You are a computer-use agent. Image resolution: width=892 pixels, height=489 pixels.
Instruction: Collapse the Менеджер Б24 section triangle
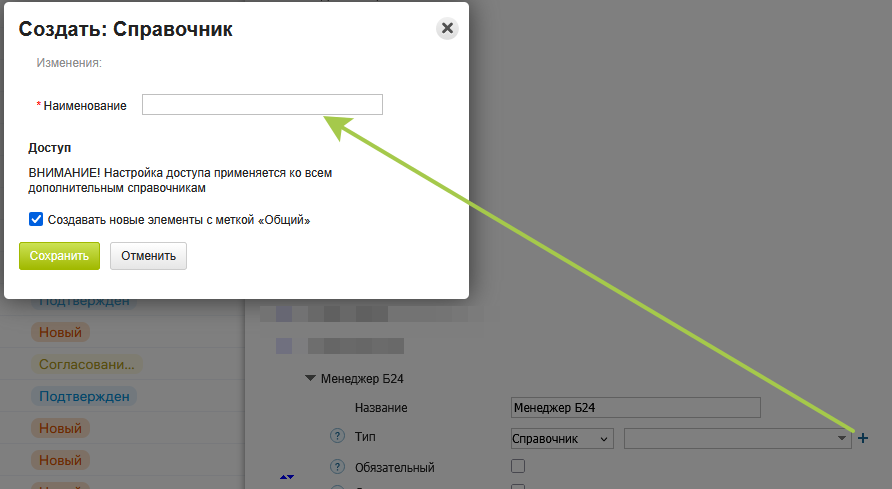310,379
